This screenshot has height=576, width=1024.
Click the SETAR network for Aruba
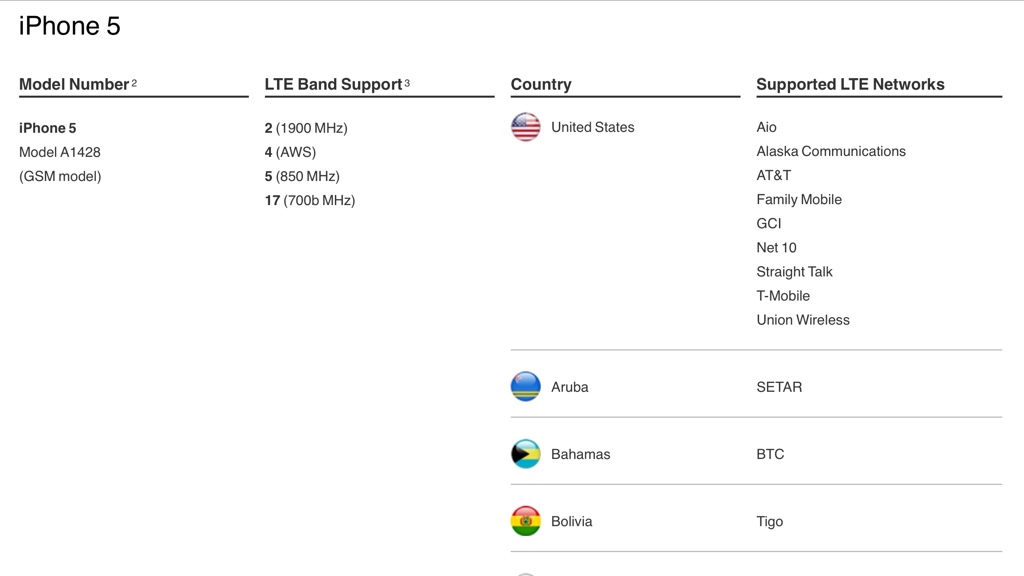(x=779, y=387)
